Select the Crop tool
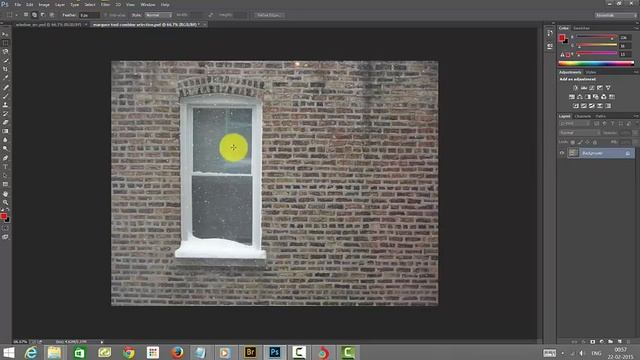The width and height of the screenshot is (640, 360). 5,69
